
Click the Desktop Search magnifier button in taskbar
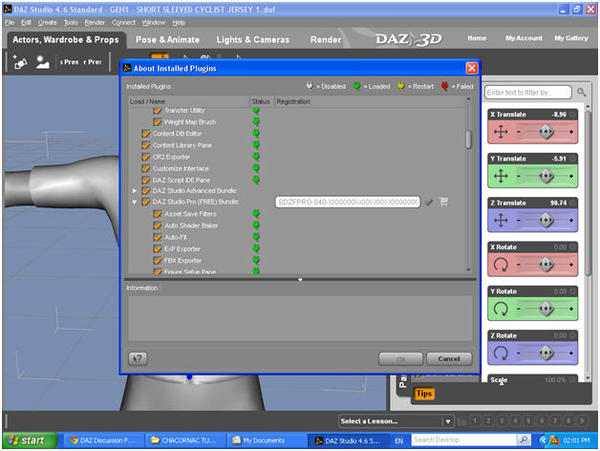click(x=524, y=440)
